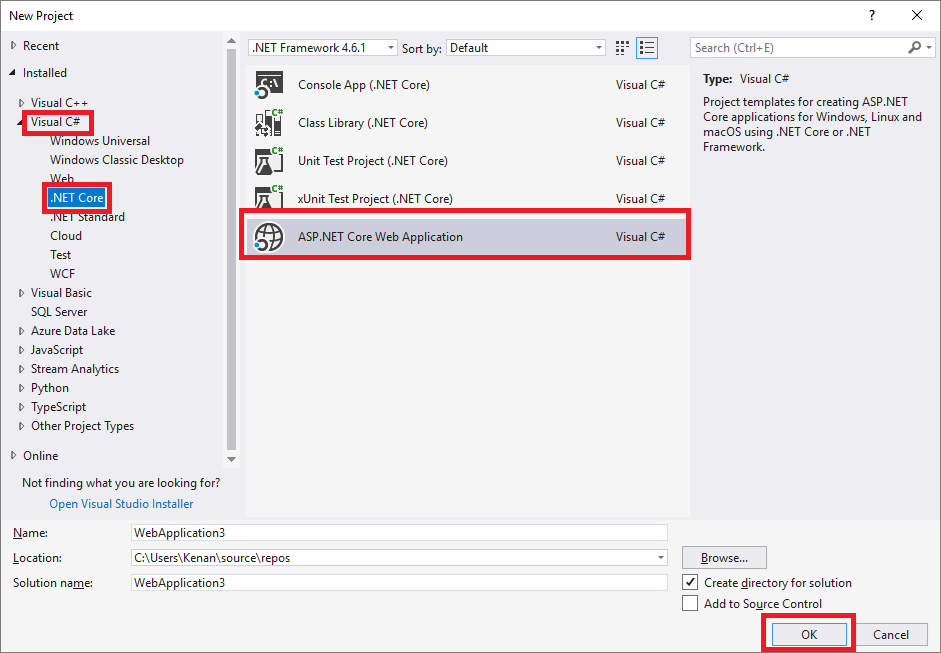Image resolution: width=941 pixels, height=653 pixels.
Task: Click the OK button
Action: click(809, 634)
